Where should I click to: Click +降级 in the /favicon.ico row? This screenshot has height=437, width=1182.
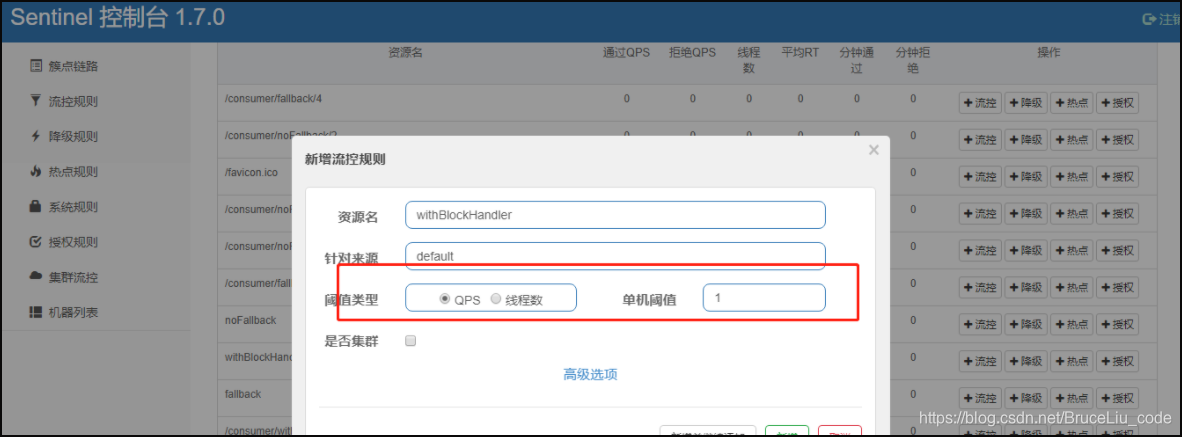pos(1026,177)
